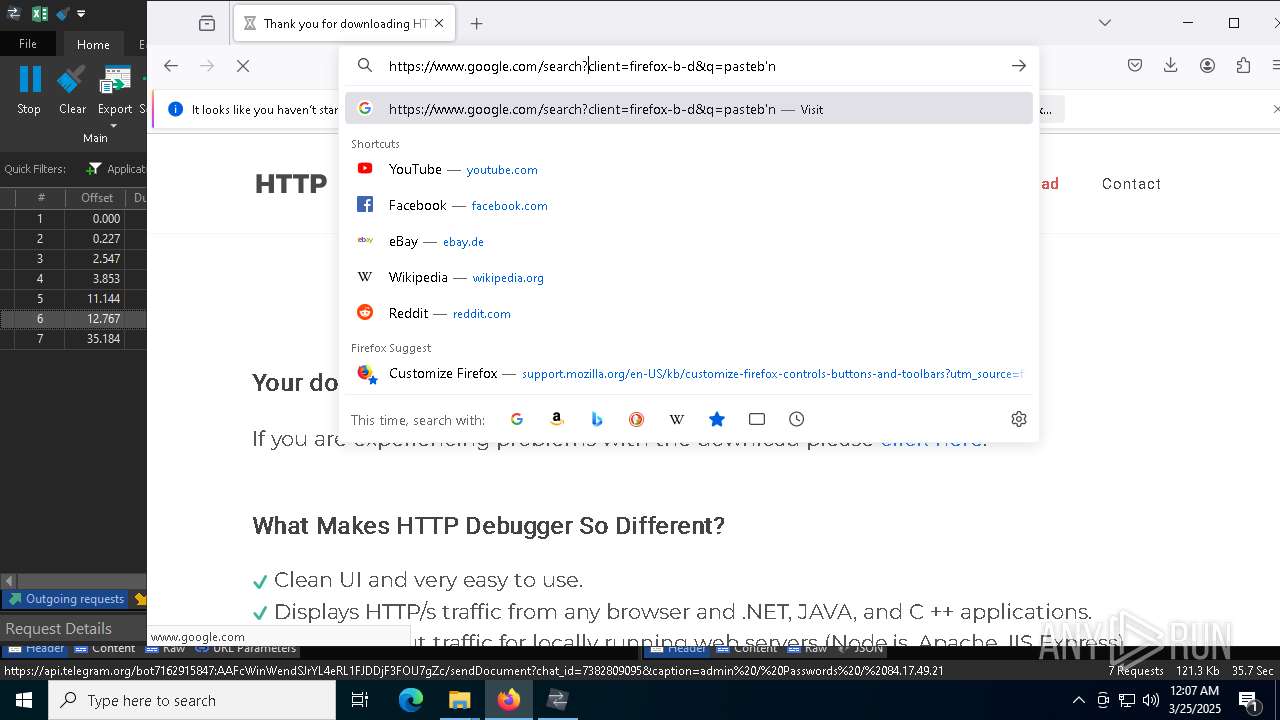Screen dimensions: 1280x720
Task: Show hidden system tray icons
Action: [1078, 700]
